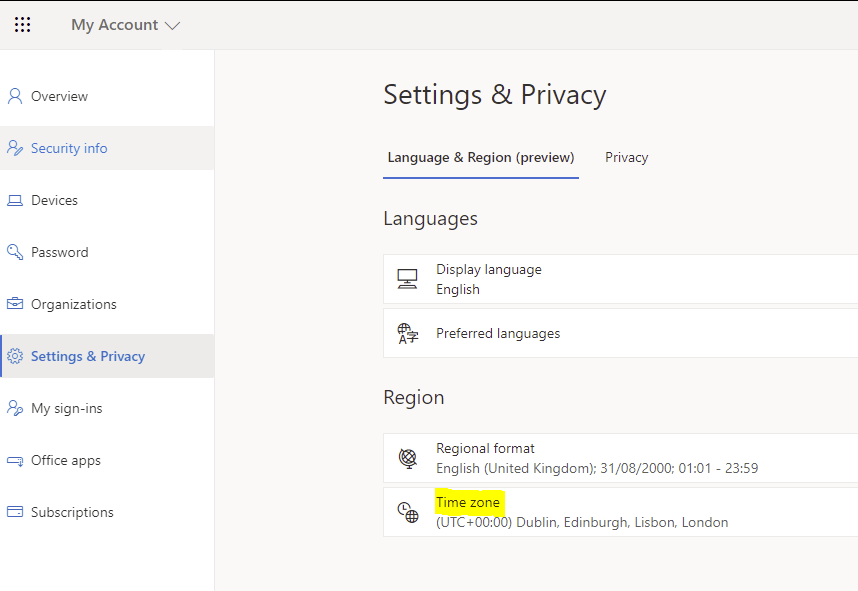Select Settings & Privacy in sidebar

tap(107, 356)
